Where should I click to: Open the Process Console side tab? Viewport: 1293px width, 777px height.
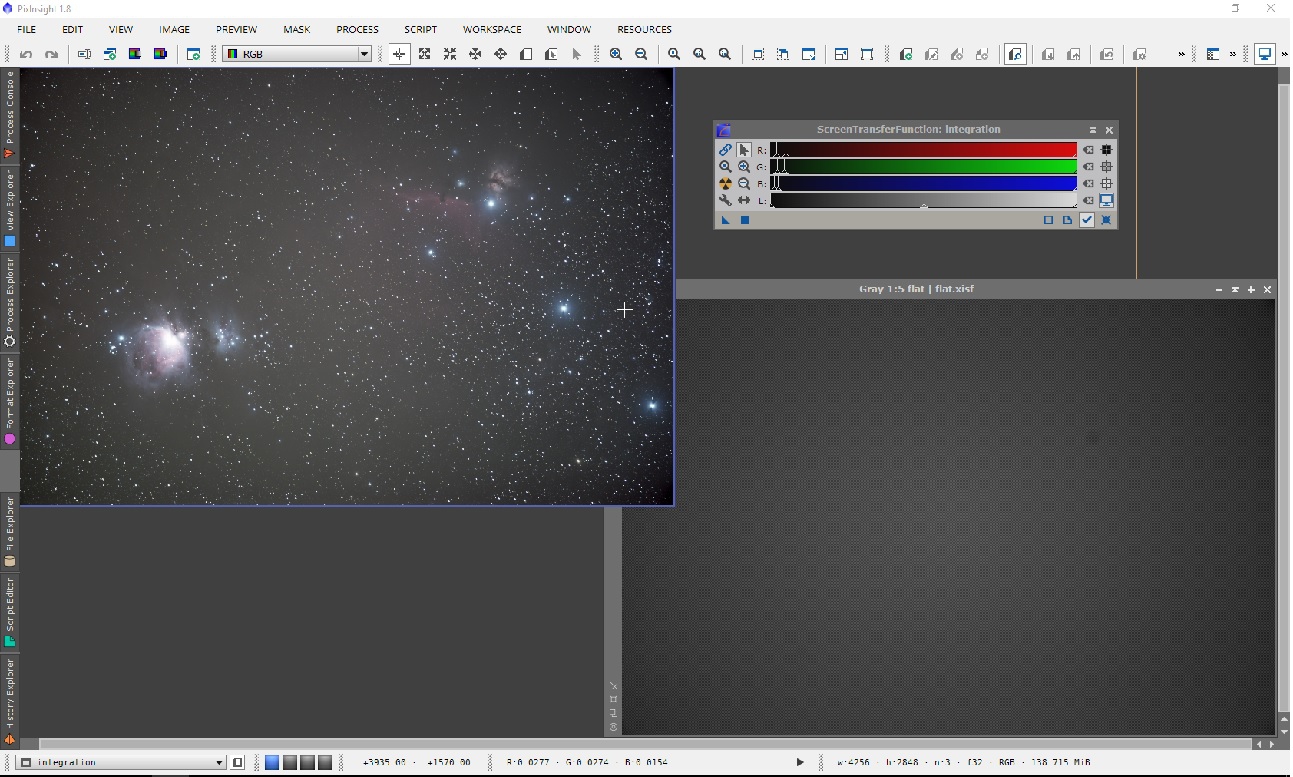pos(10,114)
